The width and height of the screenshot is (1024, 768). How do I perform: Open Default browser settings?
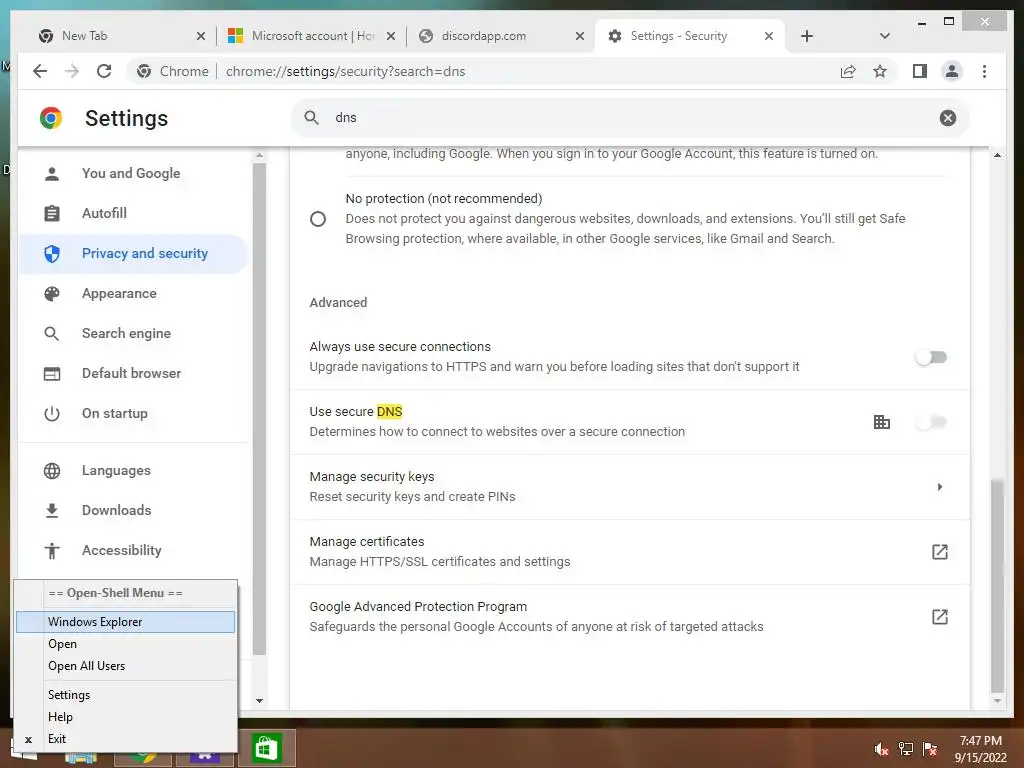pos(133,373)
